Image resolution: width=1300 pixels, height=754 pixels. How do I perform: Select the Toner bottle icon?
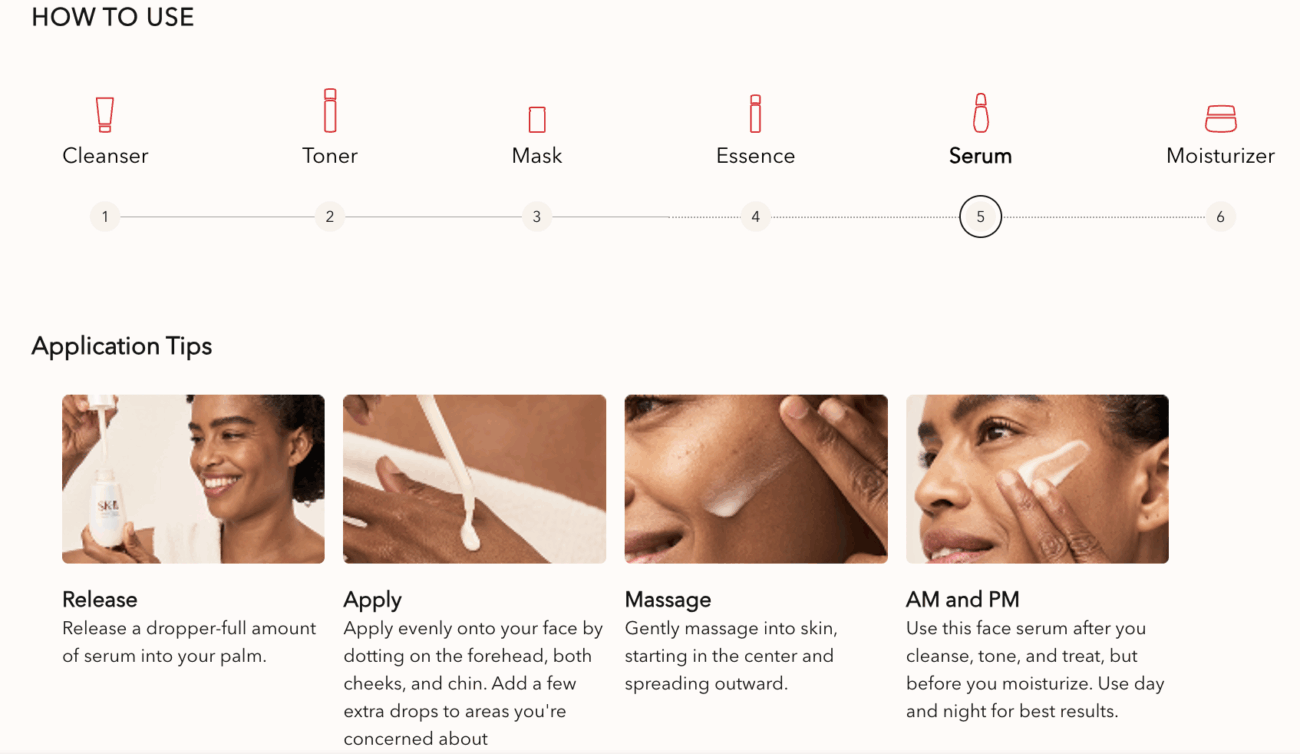point(330,110)
